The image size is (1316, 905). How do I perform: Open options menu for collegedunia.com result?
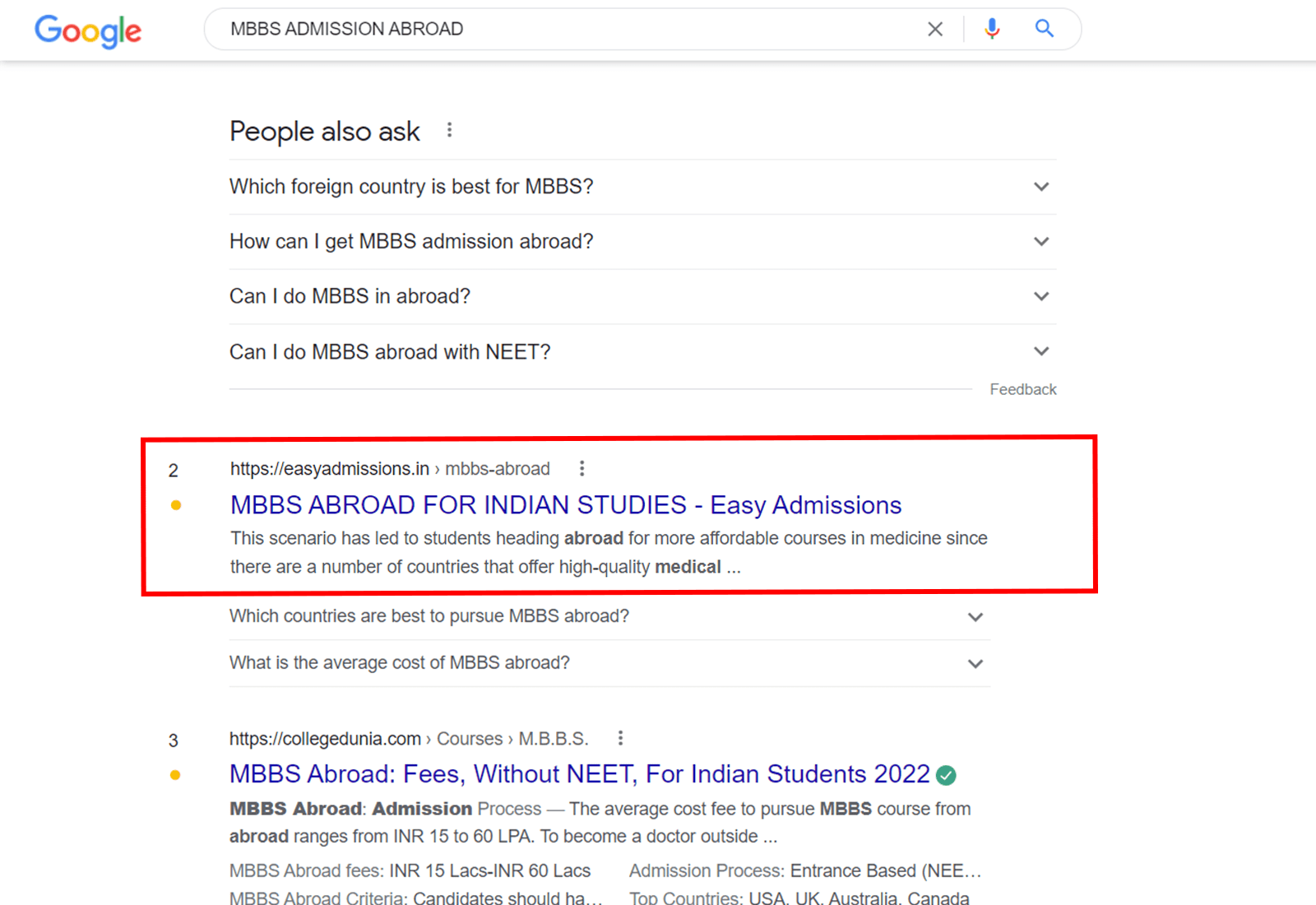click(620, 738)
